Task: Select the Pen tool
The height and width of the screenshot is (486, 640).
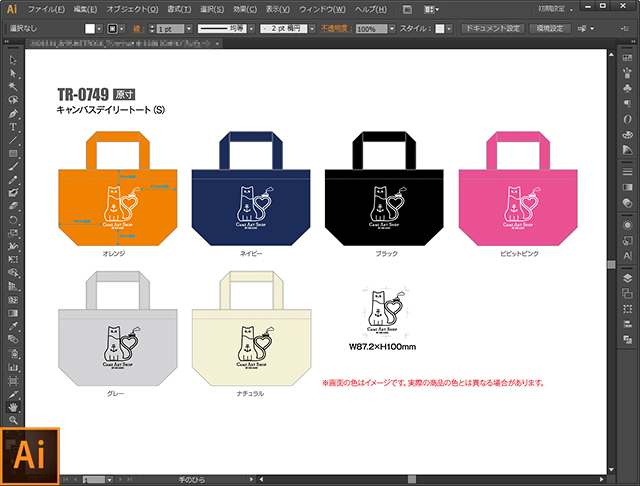Action: [13, 113]
